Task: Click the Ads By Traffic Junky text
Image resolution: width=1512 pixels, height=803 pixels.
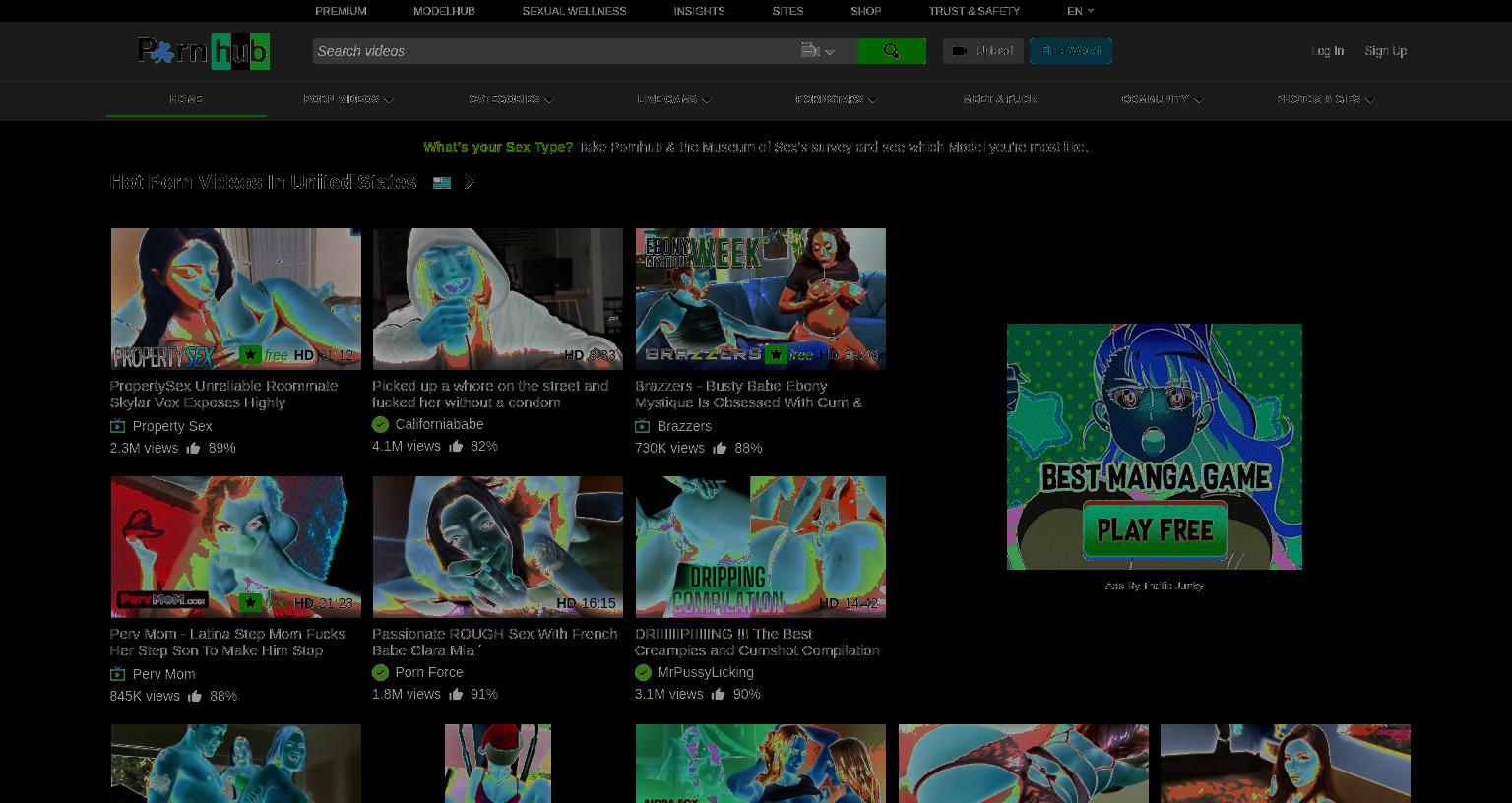Action: pos(1154,586)
